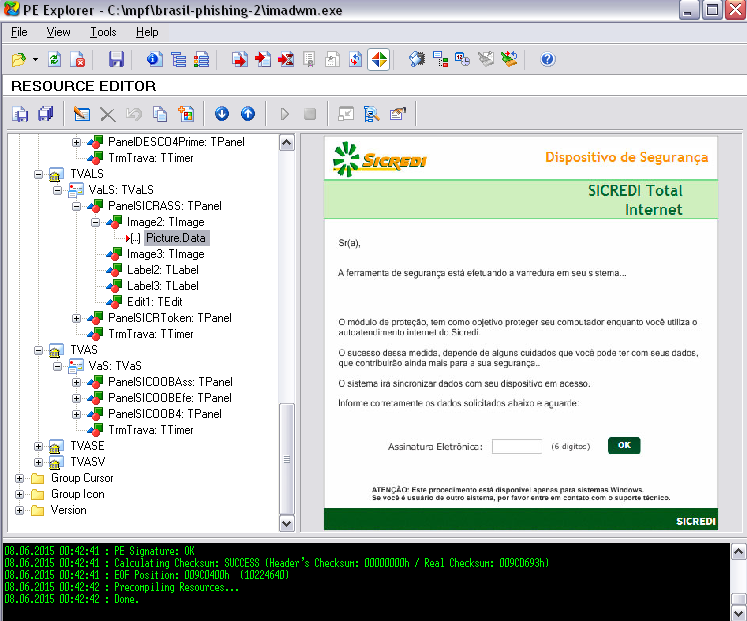747x621 pixels.
Task: Click the Assinatura Eletrônica input field
Action: [x=517, y=447]
